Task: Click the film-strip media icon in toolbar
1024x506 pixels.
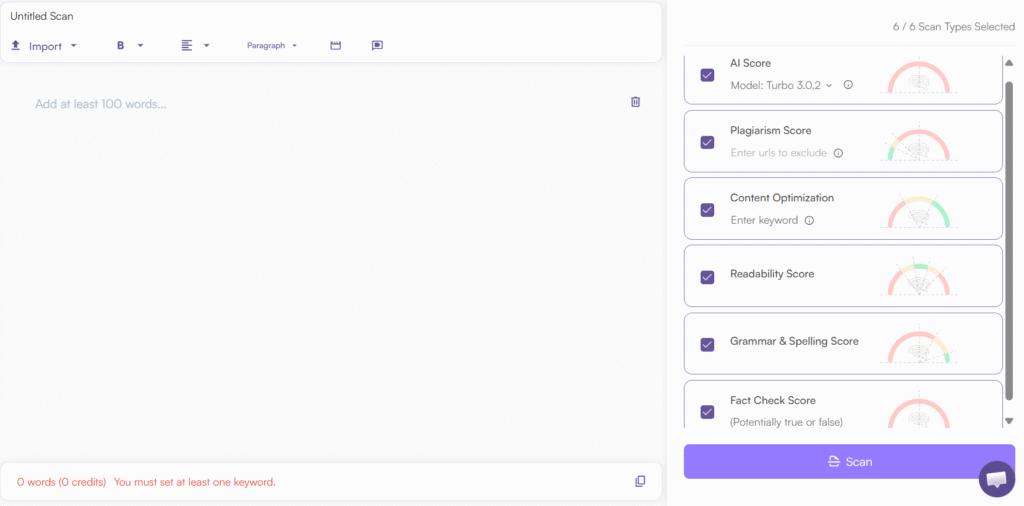Action: [336, 46]
